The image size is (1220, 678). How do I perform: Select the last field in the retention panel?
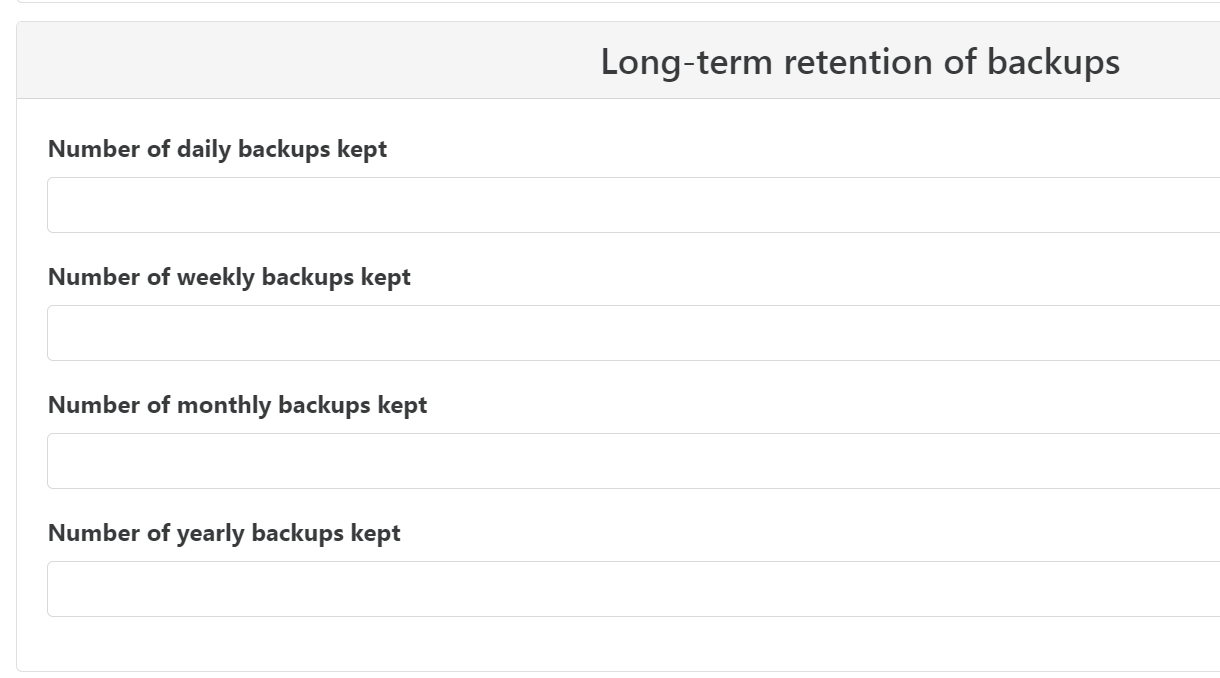[632, 589]
